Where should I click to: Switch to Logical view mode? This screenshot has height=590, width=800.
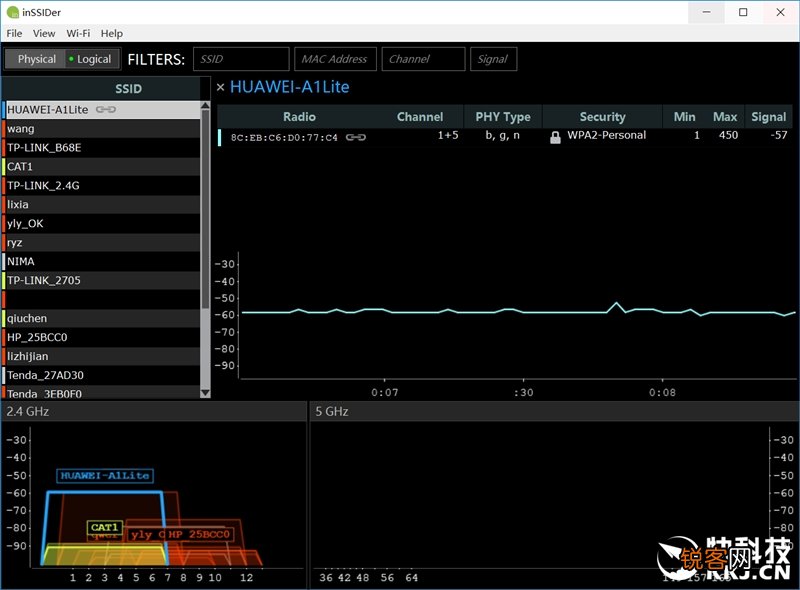92,59
